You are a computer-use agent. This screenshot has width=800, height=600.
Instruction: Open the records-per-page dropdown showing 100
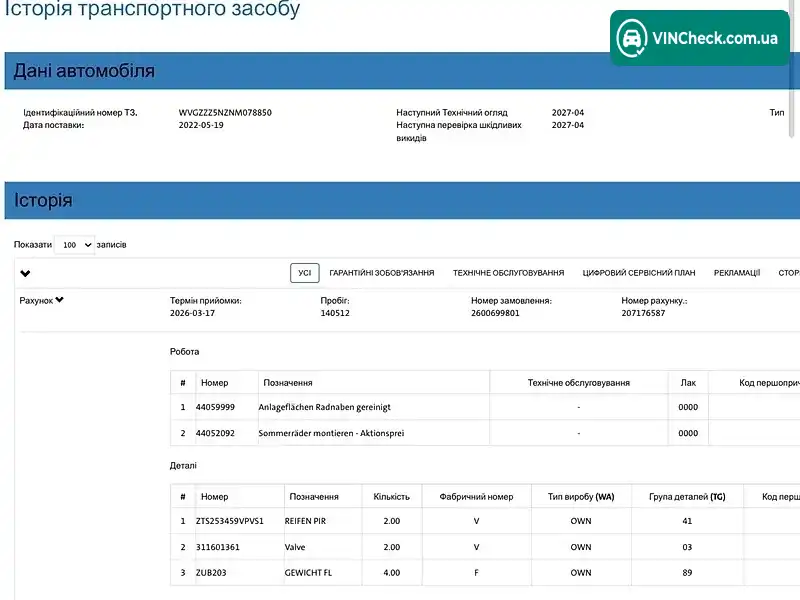point(75,245)
